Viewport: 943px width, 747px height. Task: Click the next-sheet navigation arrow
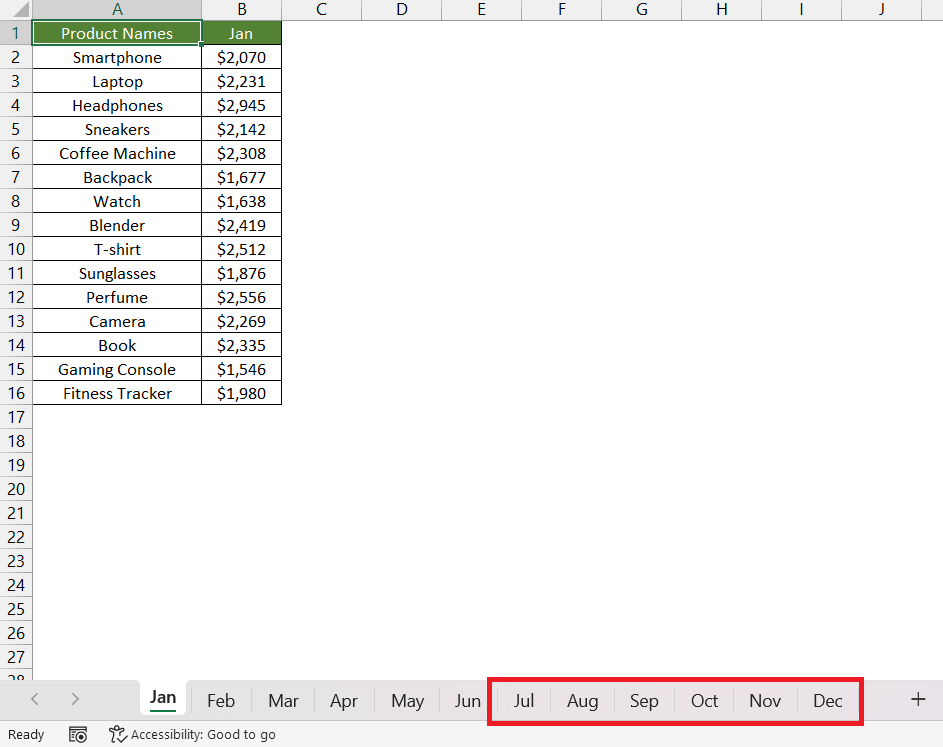(74, 700)
